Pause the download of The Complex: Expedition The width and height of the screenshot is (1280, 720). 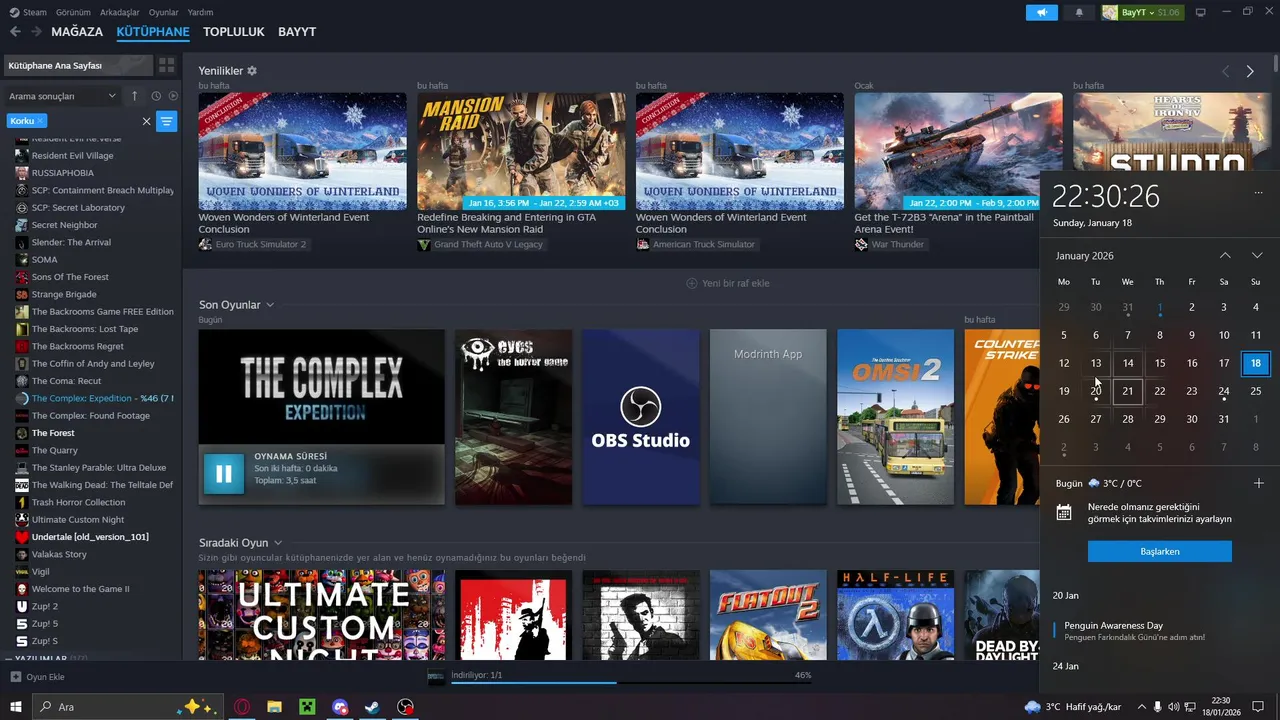224,473
